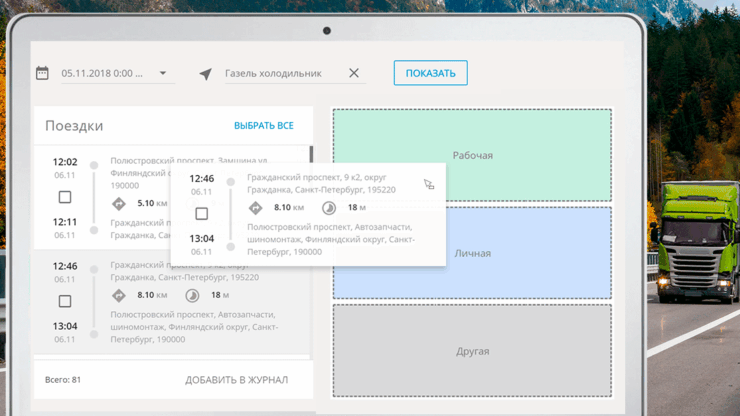Tick the checkbox in the floating 12:46 card
Screen dimensions: 740x416
pos(202,213)
